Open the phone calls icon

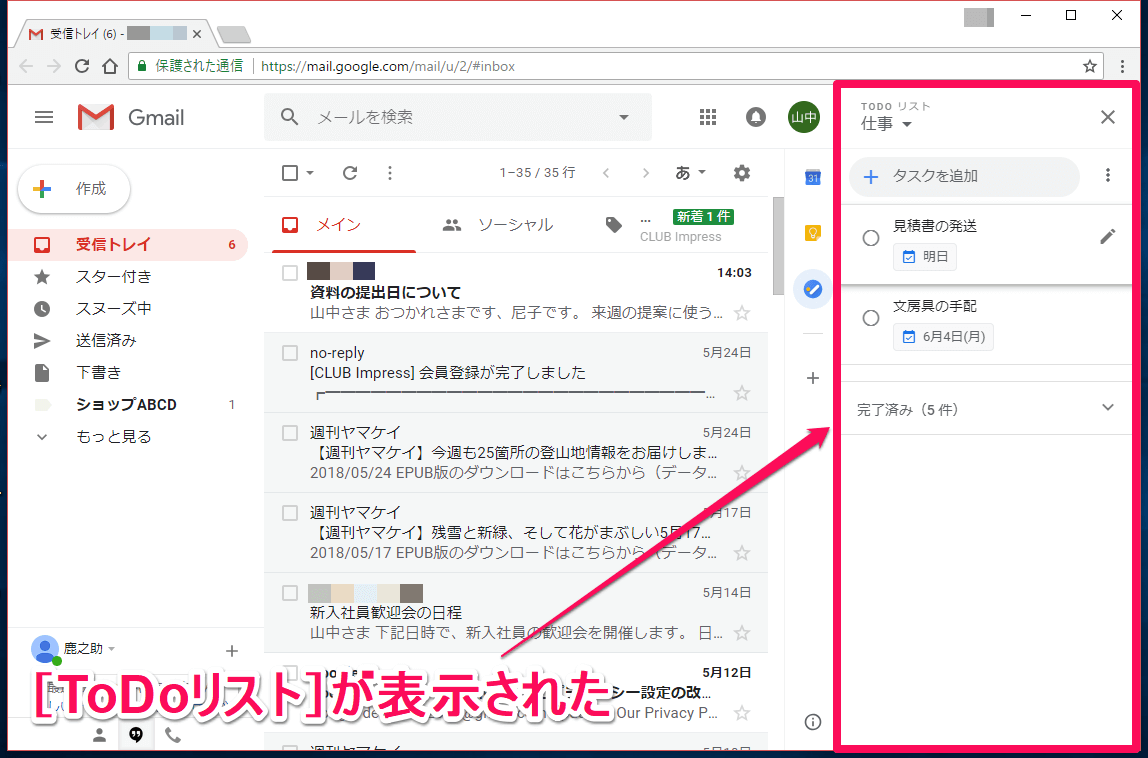pos(173,735)
